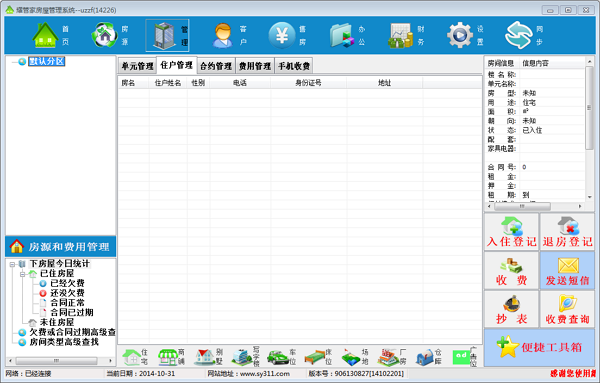The image size is (600, 383).
Task: Switch to the 住户管理 tab
Action: [x=176, y=65]
